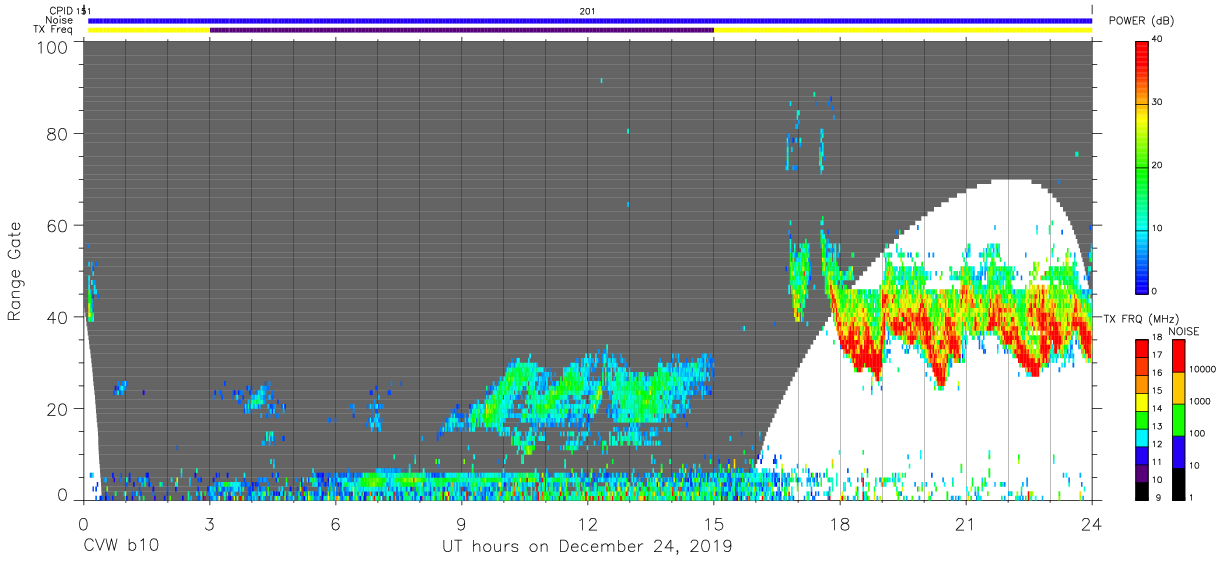This screenshot has width=1228, height=567.
Task: Click the green region of POWER colorbar
Action: point(1142,170)
